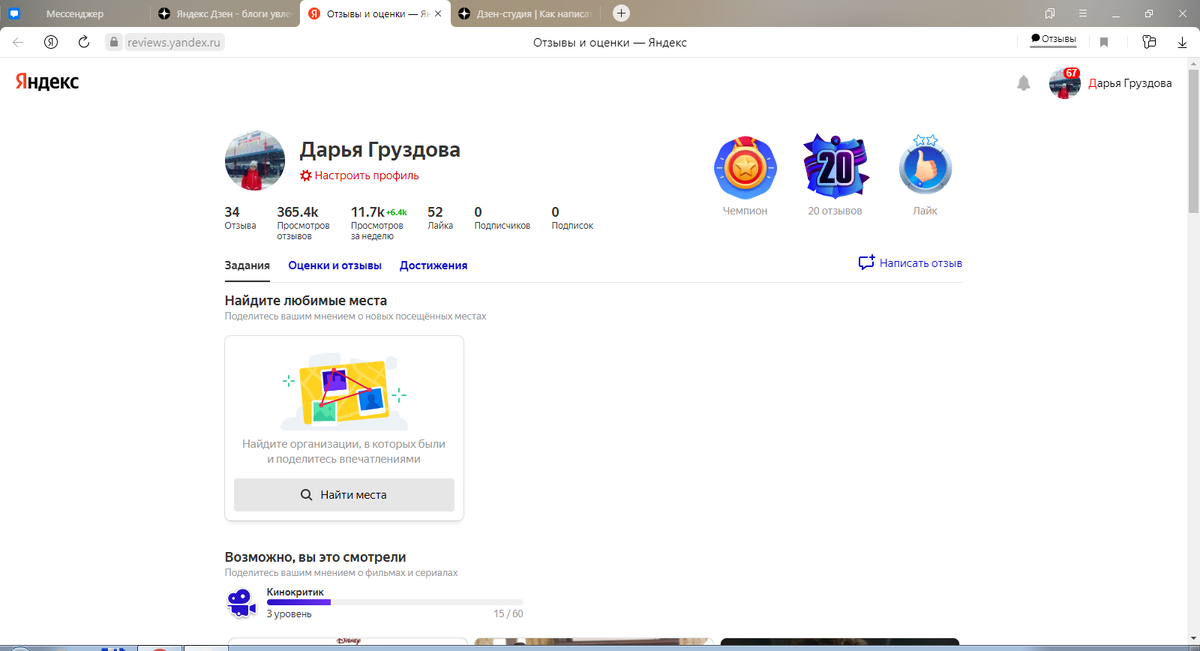Open the 0 Подписок counter

(572, 218)
